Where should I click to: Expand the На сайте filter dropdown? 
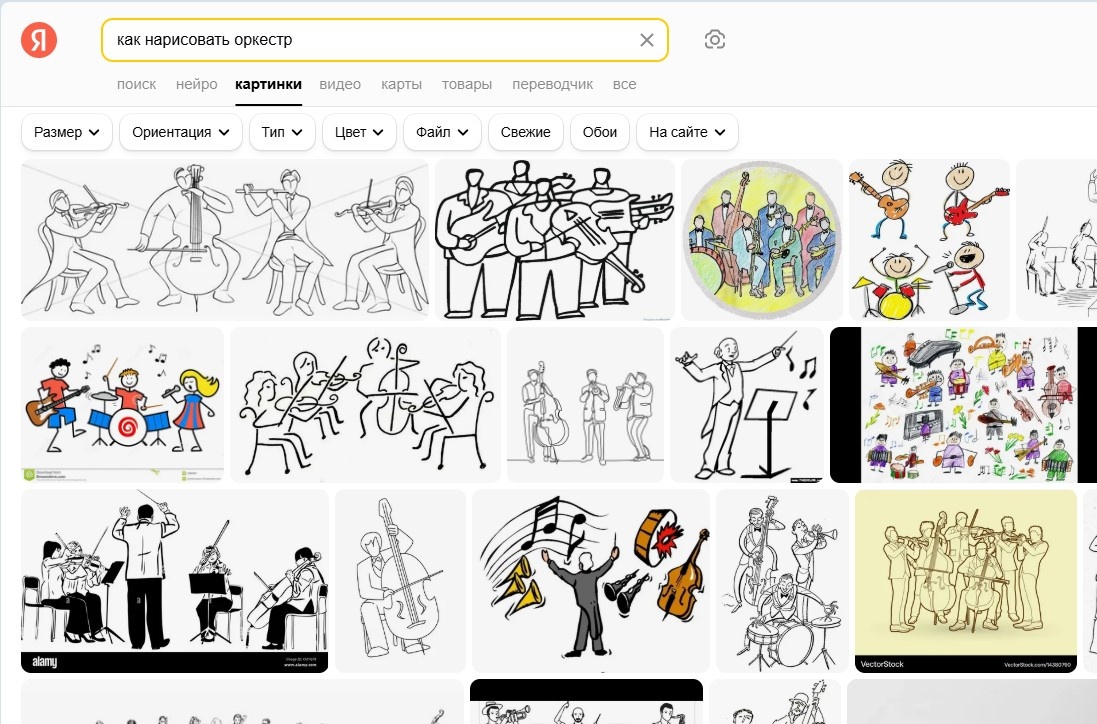[688, 132]
